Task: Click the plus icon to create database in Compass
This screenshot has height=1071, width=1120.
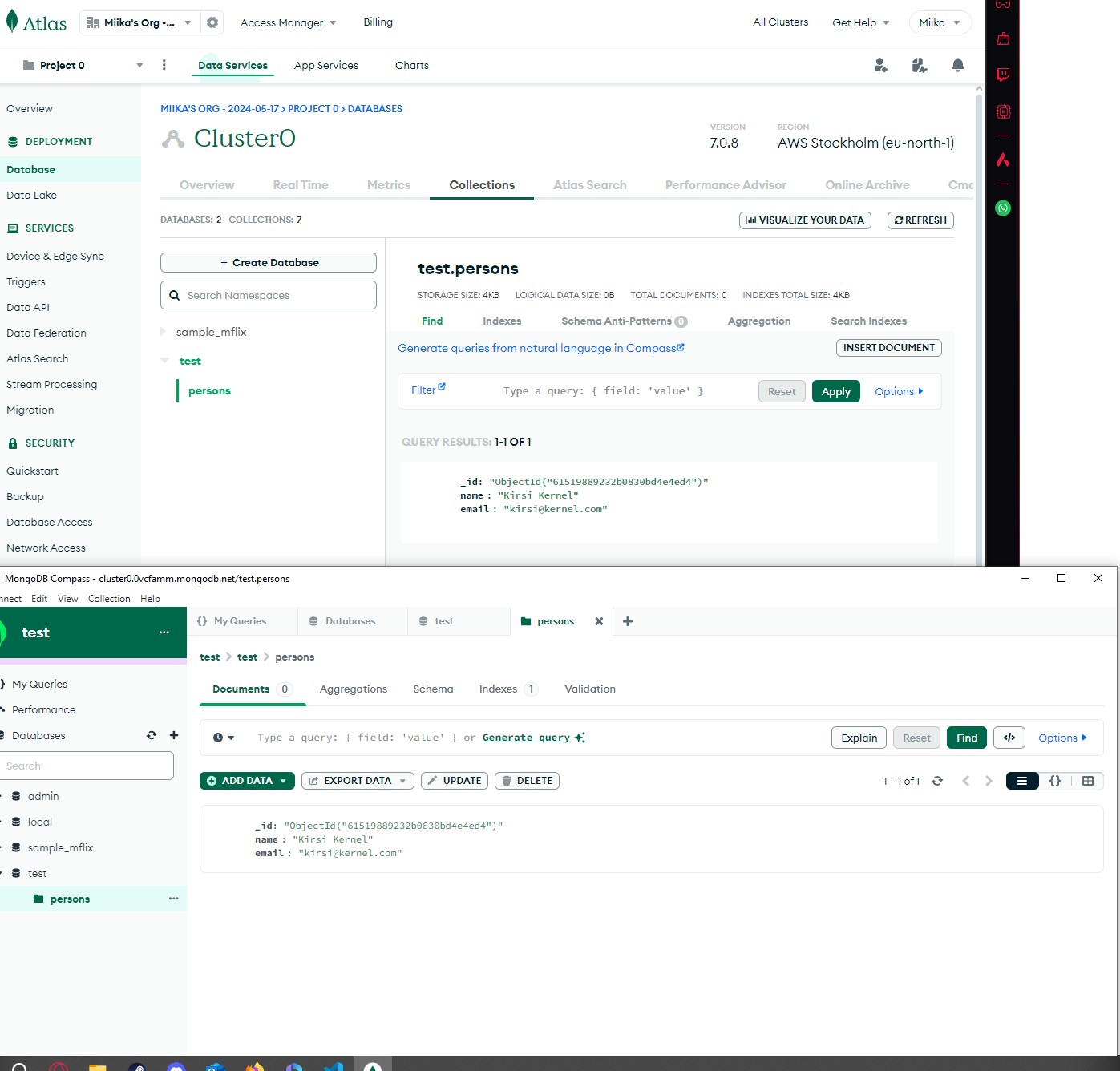Action: pyautogui.click(x=174, y=735)
